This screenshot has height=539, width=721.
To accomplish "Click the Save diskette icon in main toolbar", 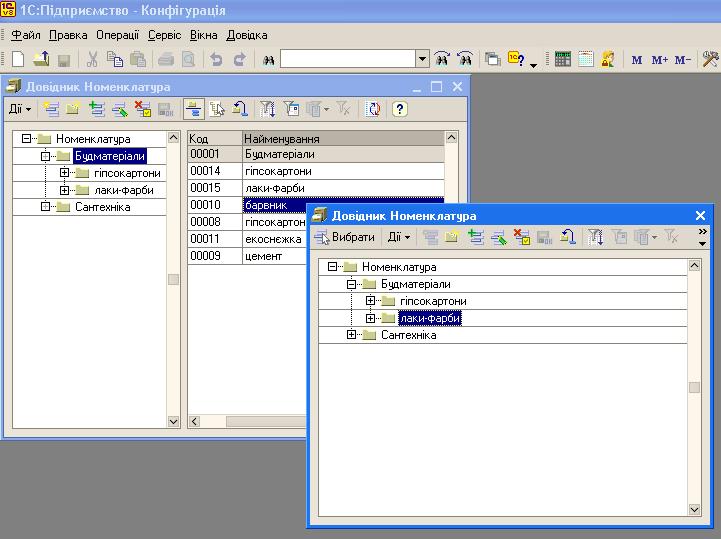I will (x=64, y=60).
